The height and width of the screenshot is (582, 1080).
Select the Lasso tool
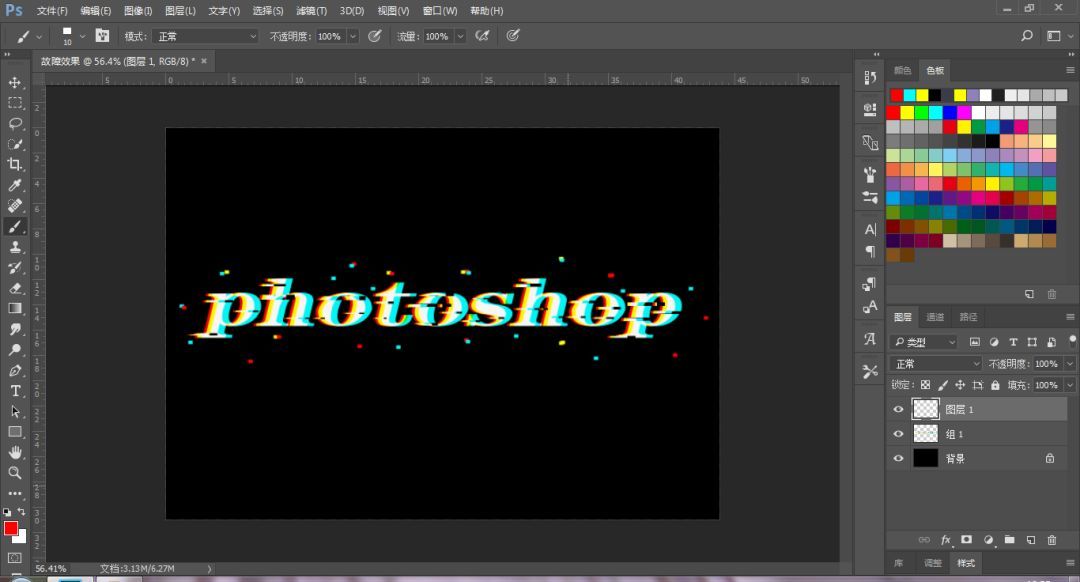[14, 123]
